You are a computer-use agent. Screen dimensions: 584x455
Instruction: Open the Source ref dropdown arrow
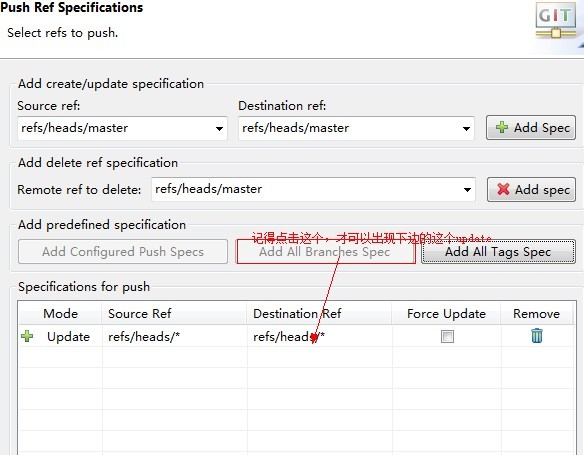[x=219, y=128]
